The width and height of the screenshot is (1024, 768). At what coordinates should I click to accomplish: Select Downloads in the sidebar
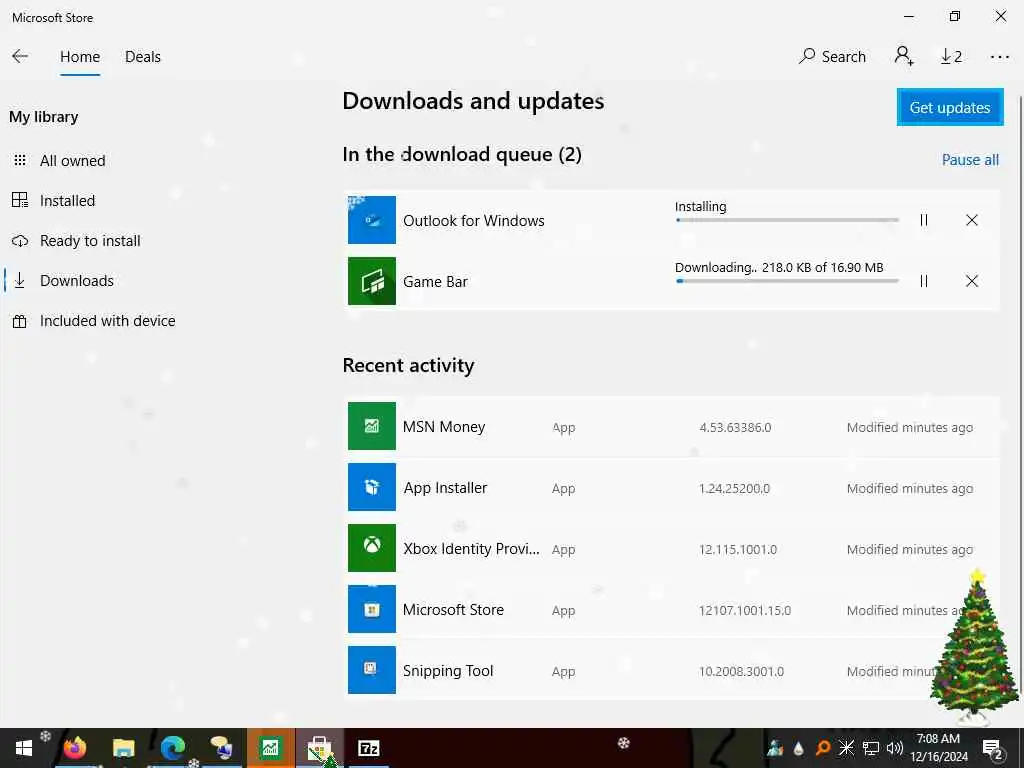point(76,281)
